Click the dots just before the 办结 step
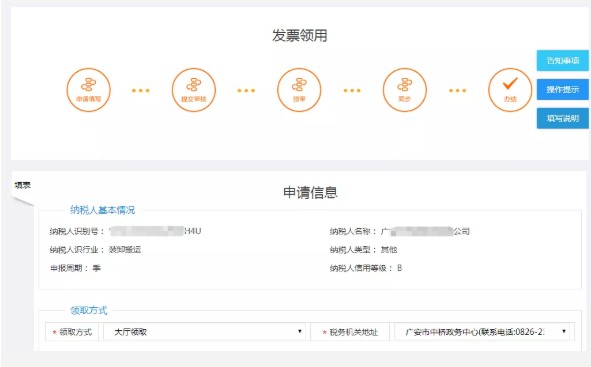591x367 pixels. [458, 90]
